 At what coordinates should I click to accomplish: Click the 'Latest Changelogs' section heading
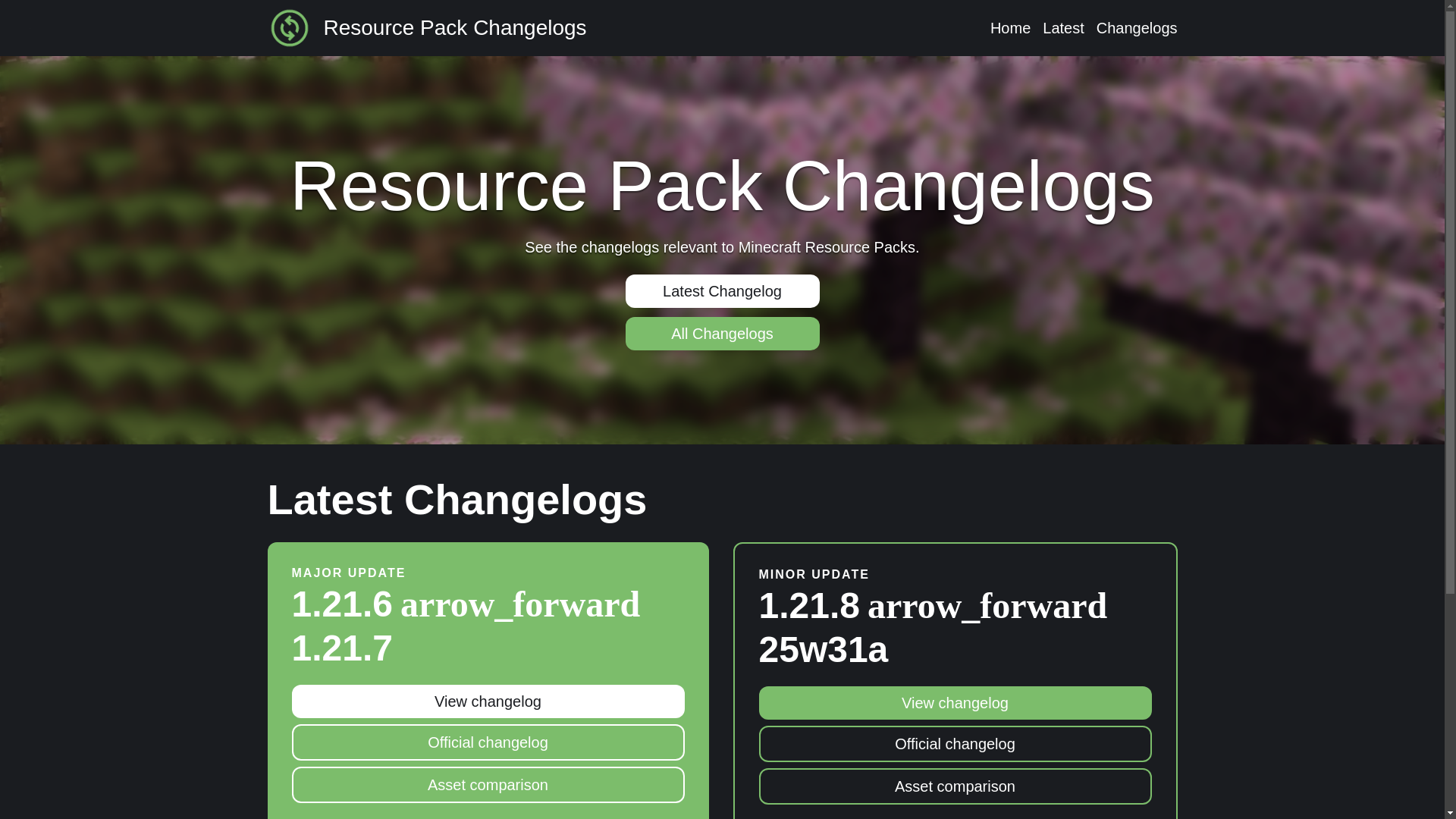click(x=457, y=500)
